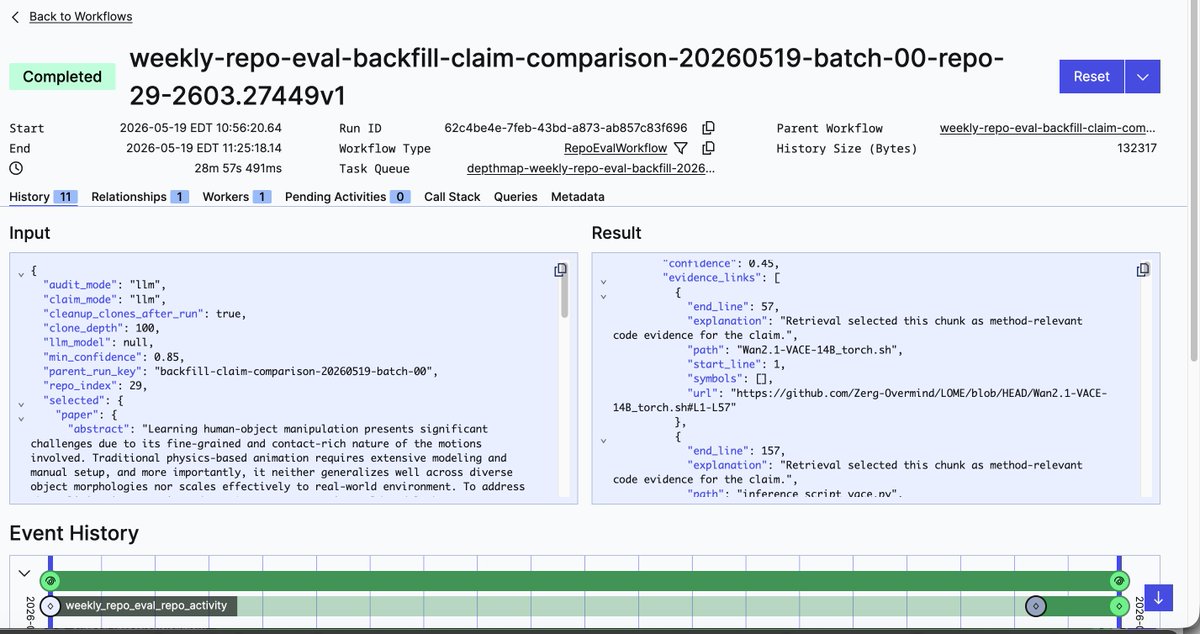1200x634 pixels.
Task: Click the blue down-arrow scroll button
Action: coord(1158,598)
